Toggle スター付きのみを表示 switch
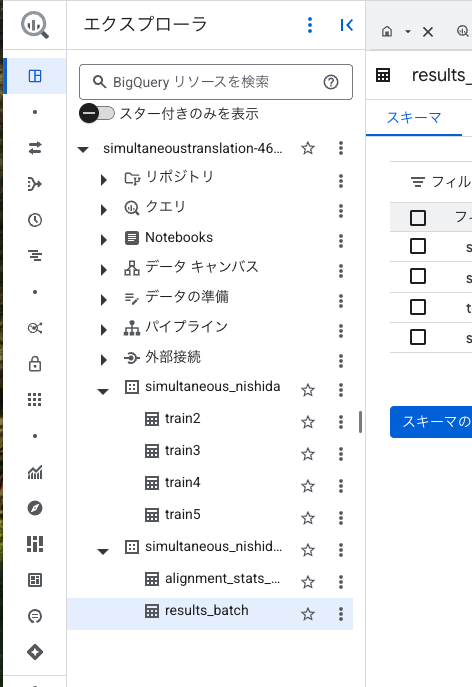The width and height of the screenshot is (472, 687). [x=97, y=113]
